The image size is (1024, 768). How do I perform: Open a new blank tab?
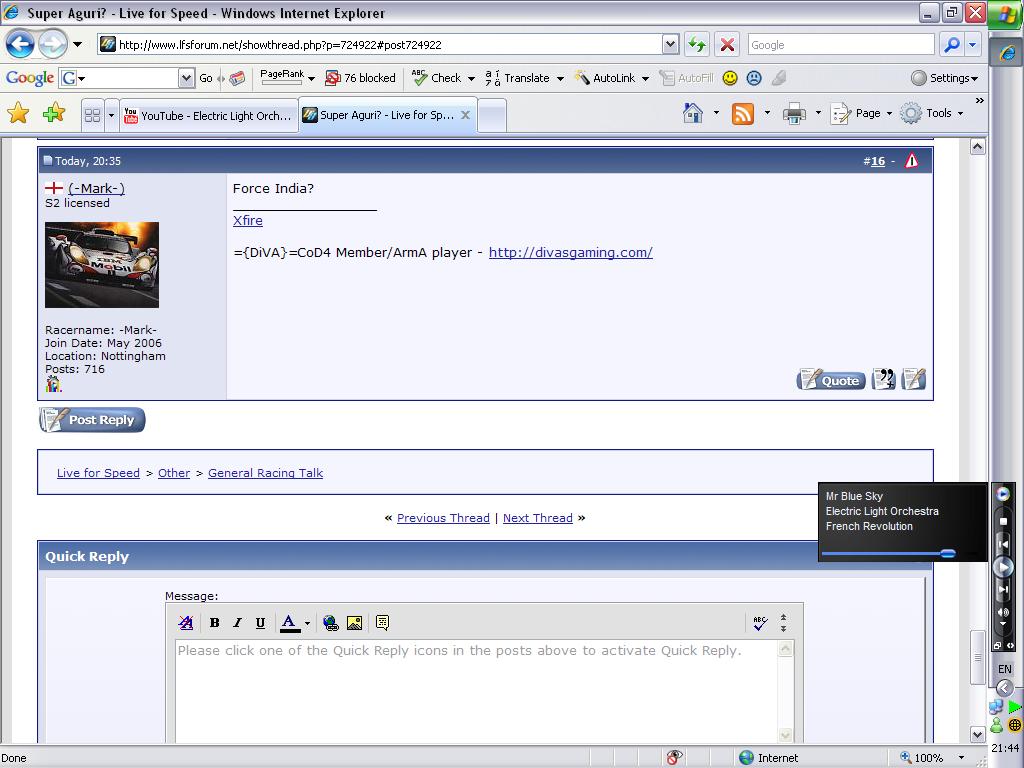[x=492, y=116]
